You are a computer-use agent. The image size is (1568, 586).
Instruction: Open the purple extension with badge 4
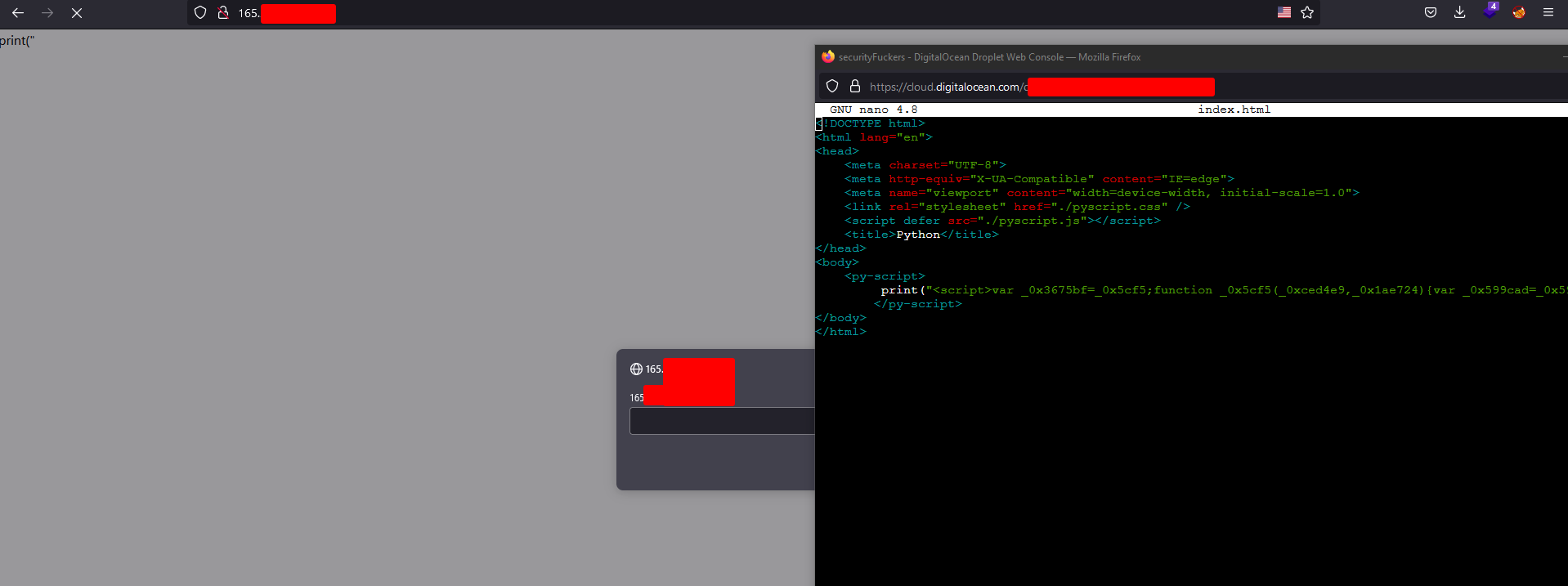[1490, 11]
